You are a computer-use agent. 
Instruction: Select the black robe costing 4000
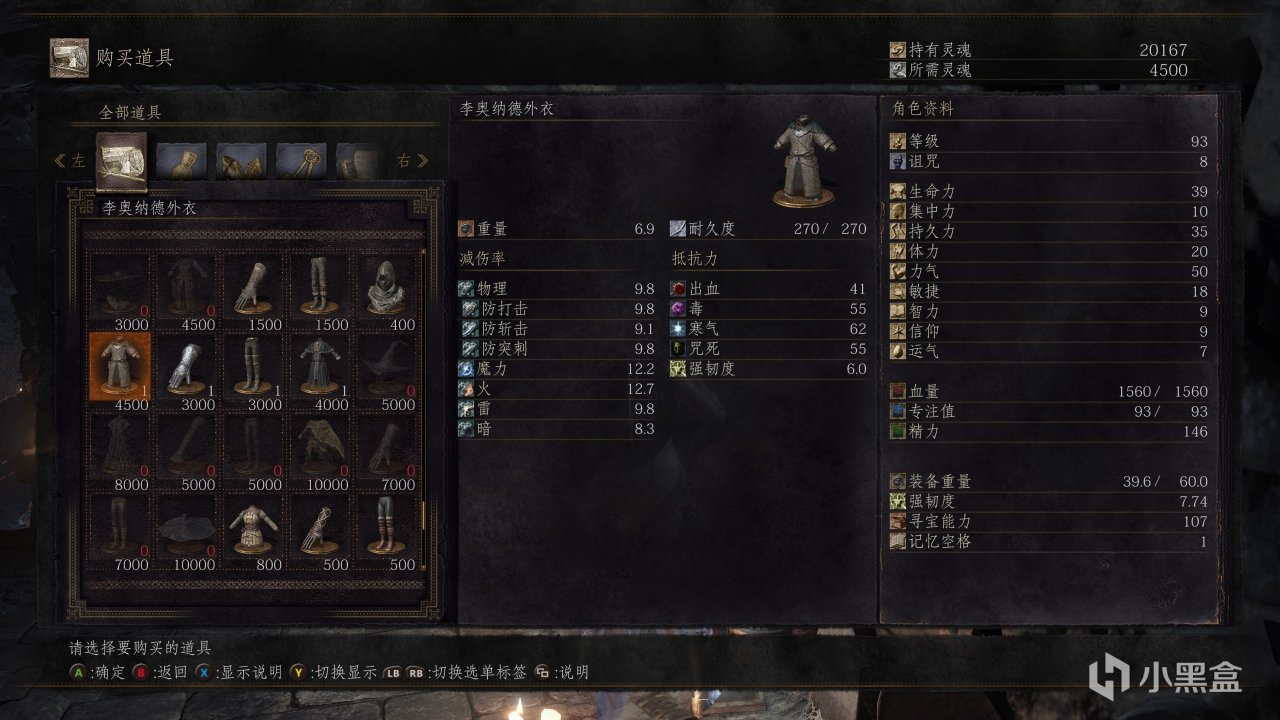point(321,366)
